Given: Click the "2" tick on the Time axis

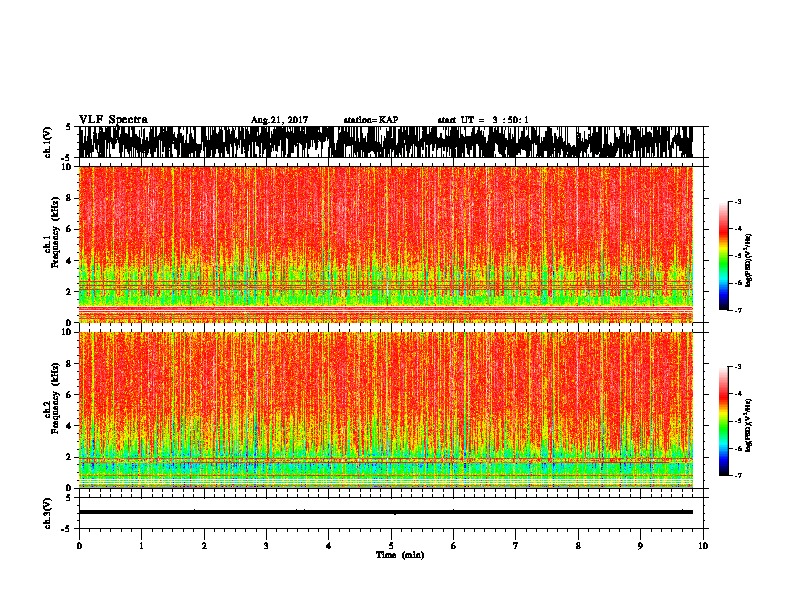Looking at the screenshot, I should (204, 546).
